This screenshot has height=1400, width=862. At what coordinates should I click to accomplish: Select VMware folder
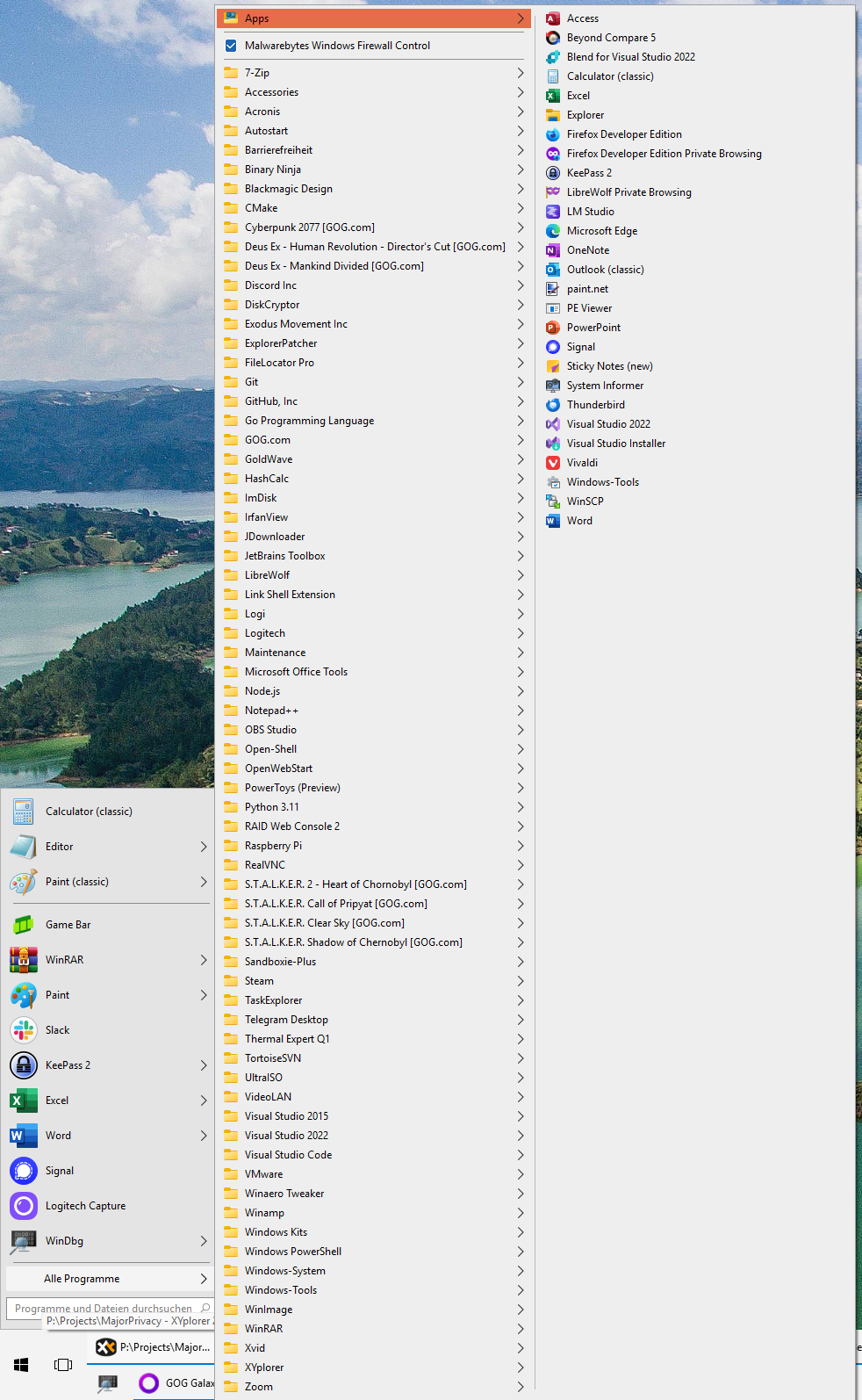point(373,1174)
